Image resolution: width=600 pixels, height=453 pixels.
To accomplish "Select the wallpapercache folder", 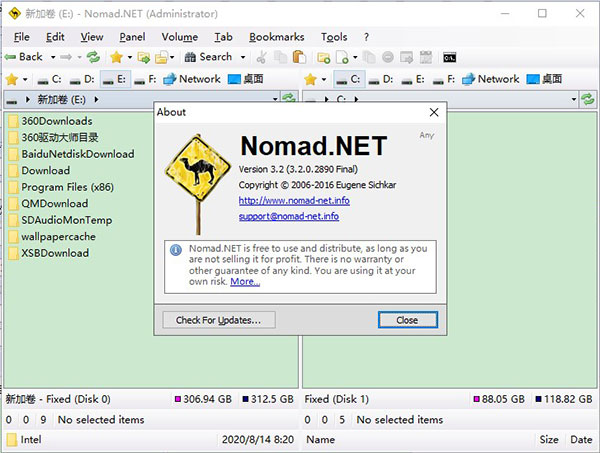I will click(x=52, y=236).
